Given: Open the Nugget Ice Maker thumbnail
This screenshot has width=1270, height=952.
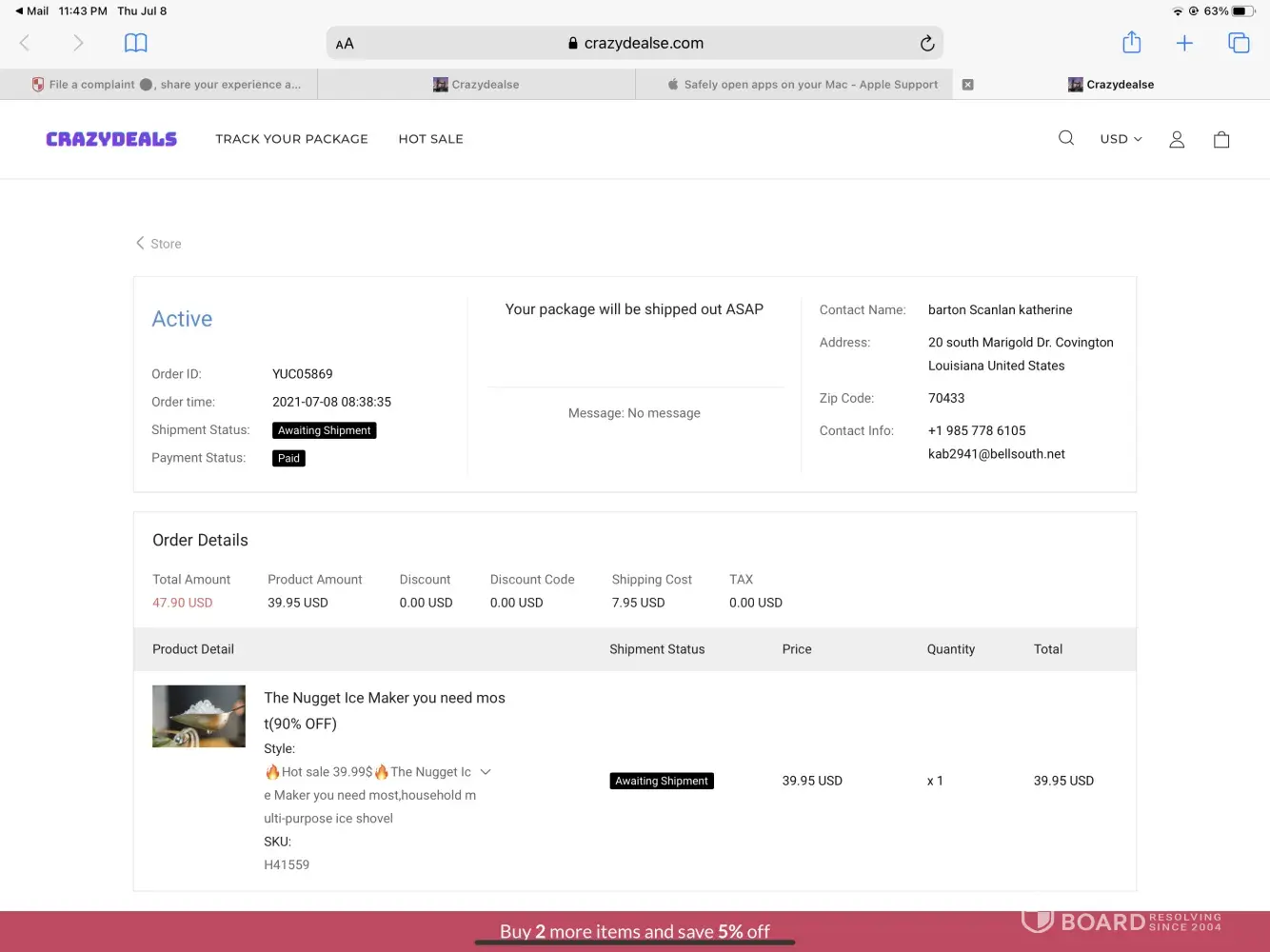Looking at the screenshot, I should (199, 716).
